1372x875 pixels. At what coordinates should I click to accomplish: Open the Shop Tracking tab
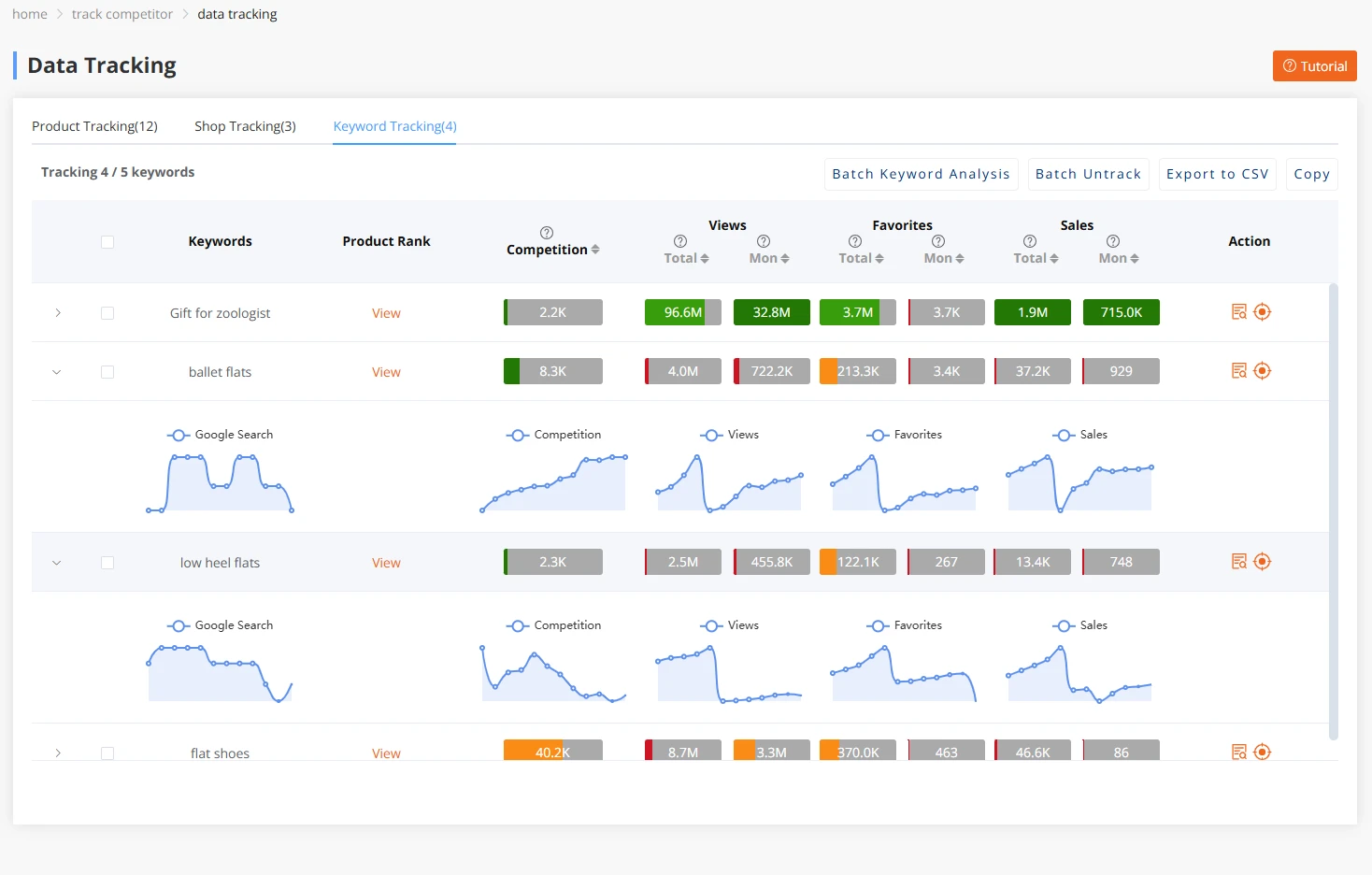[x=245, y=125]
